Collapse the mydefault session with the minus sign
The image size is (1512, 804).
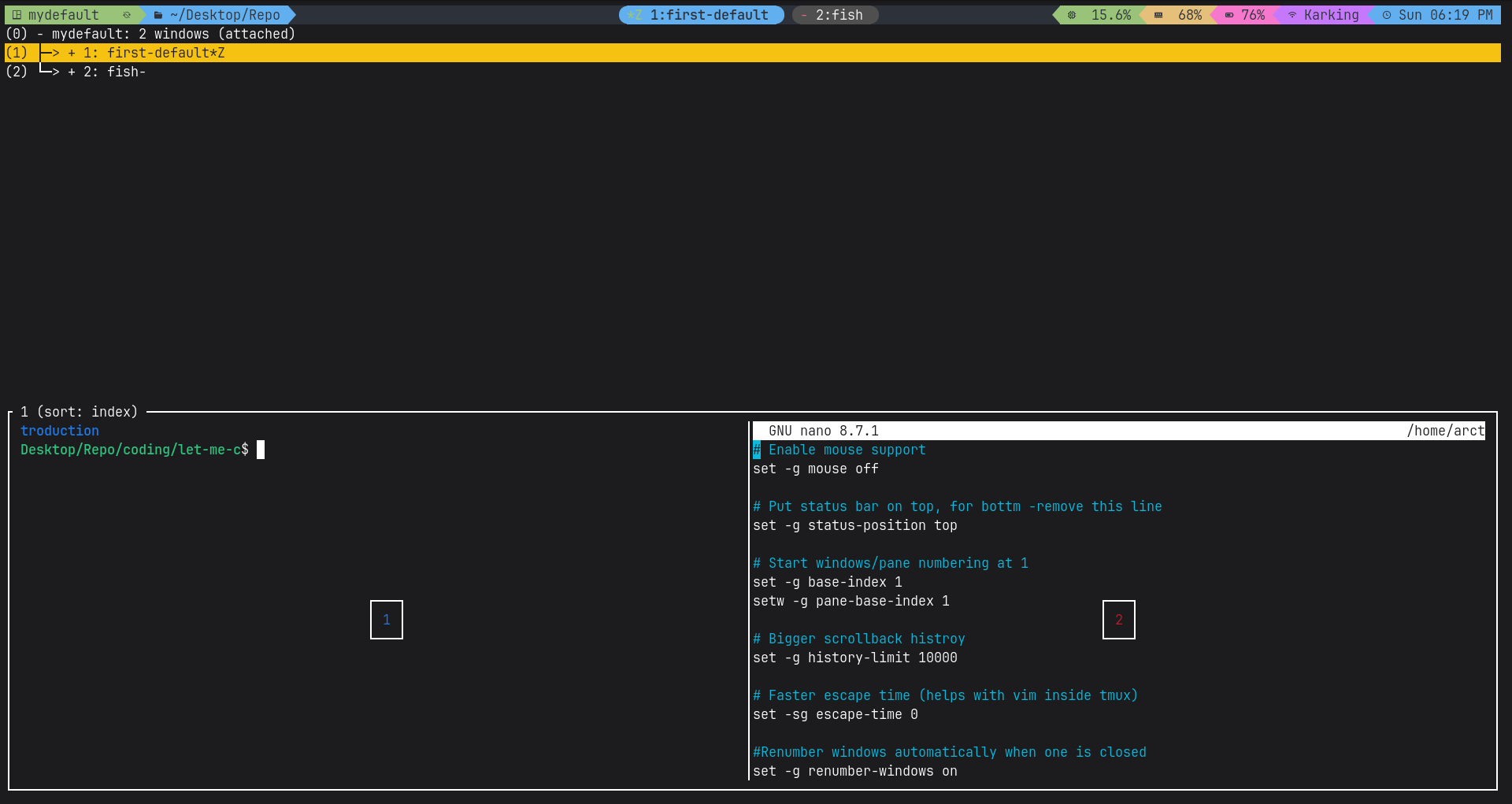[40, 34]
